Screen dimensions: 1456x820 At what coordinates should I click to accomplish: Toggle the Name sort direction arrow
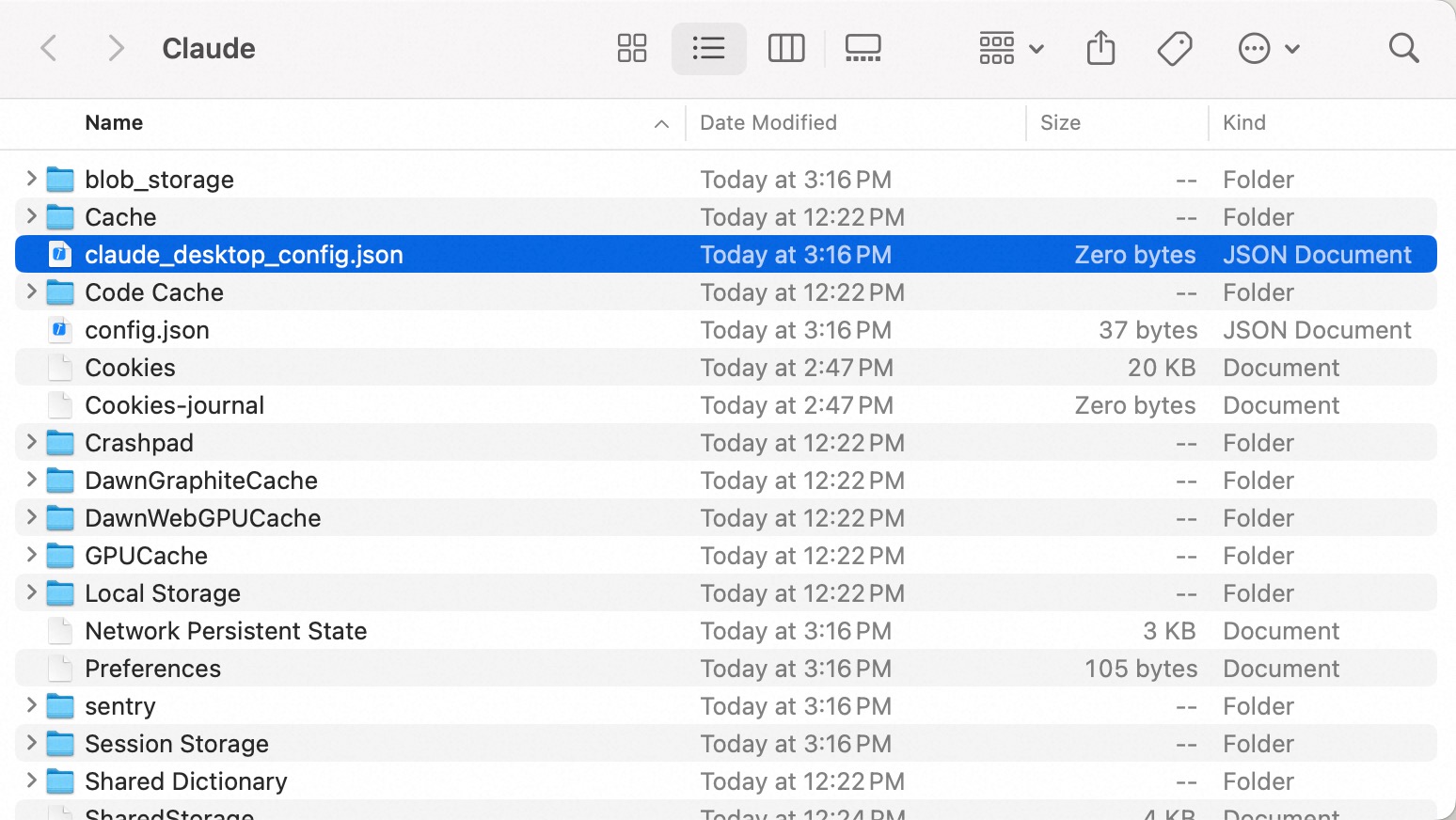661,124
